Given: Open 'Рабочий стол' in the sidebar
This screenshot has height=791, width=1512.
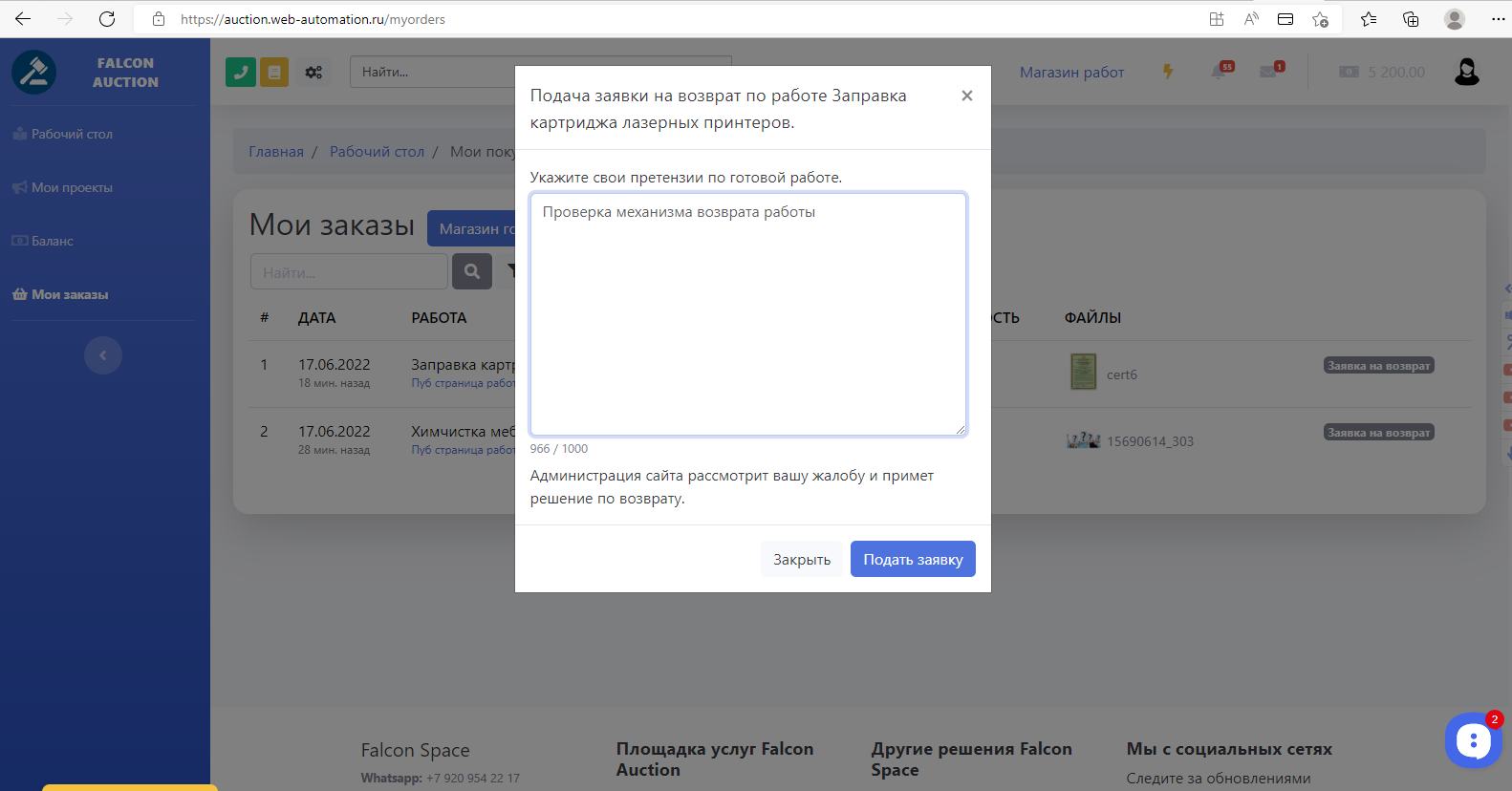Looking at the screenshot, I should coord(72,135).
